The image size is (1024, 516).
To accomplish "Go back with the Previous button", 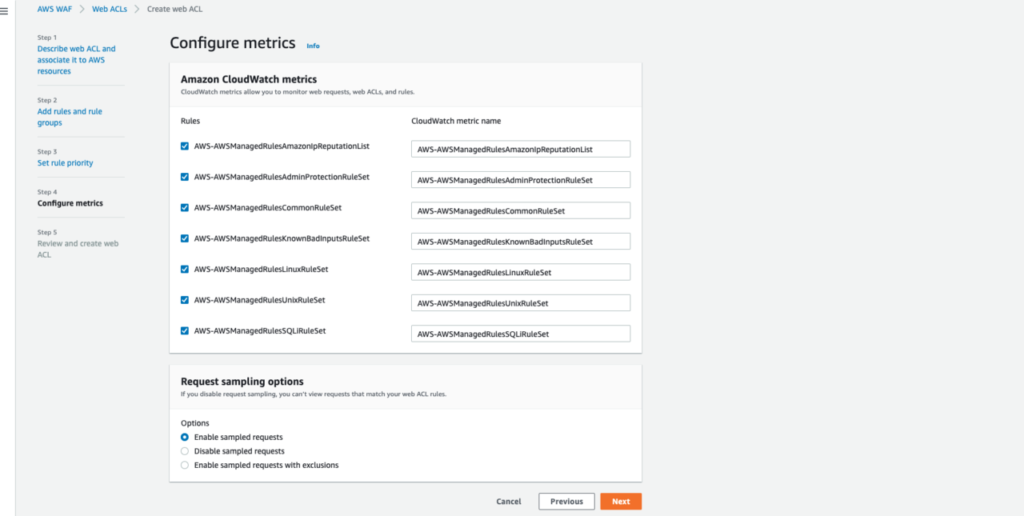I will [566, 502].
